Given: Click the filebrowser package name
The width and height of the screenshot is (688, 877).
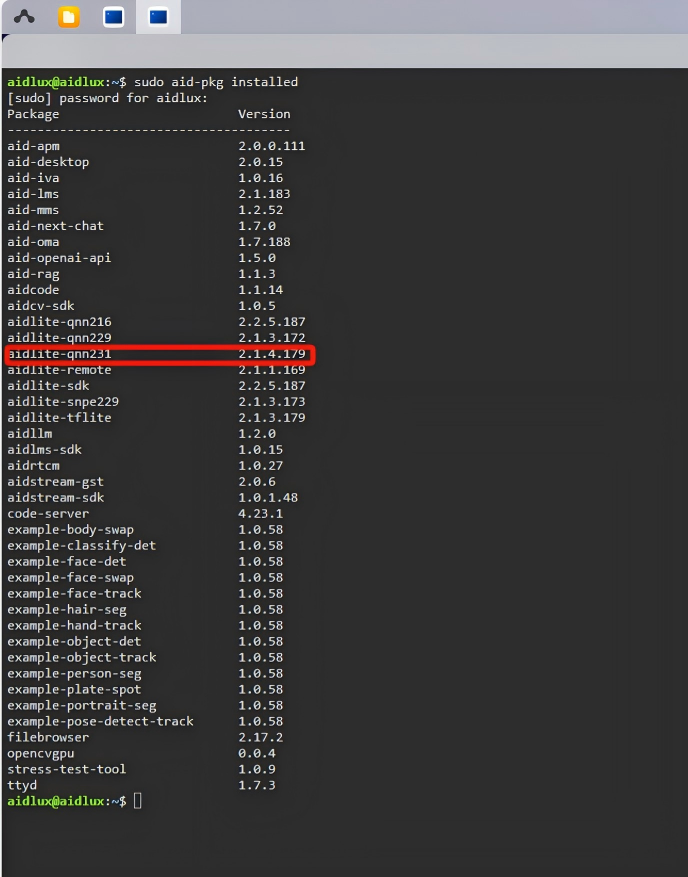Looking at the screenshot, I should pos(48,737).
